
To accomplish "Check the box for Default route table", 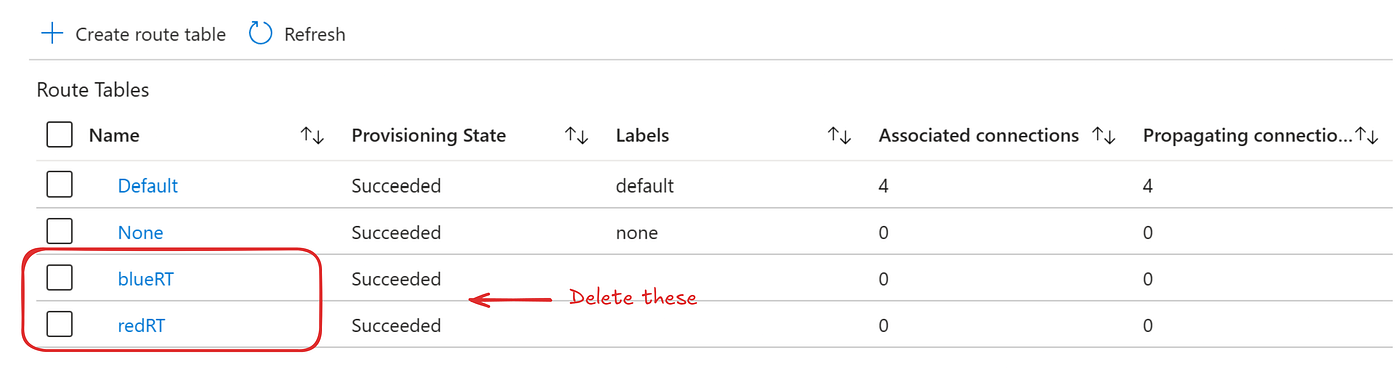I will tap(60, 185).
